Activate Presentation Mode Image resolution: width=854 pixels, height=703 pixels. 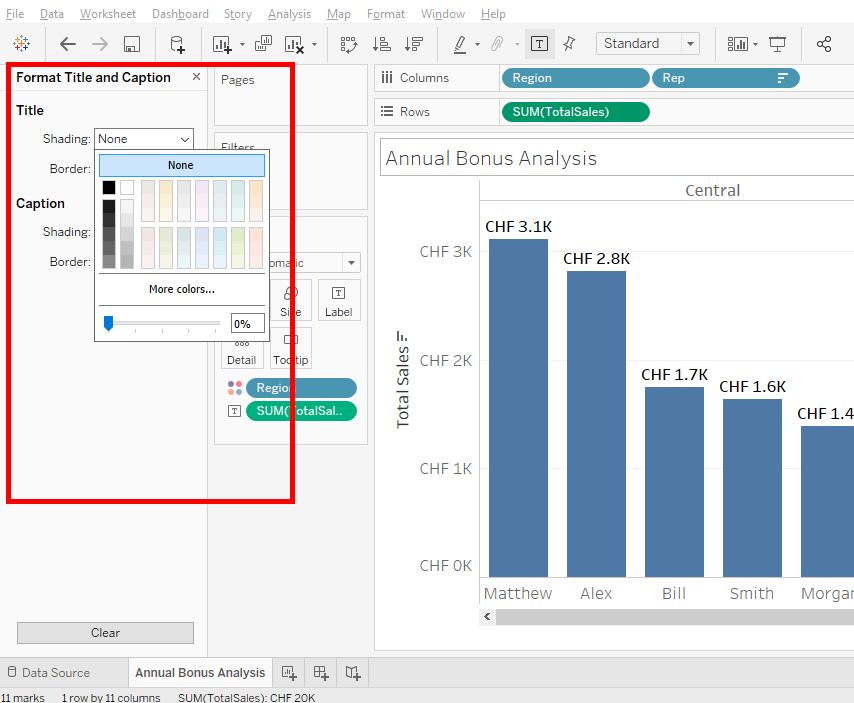click(x=777, y=44)
